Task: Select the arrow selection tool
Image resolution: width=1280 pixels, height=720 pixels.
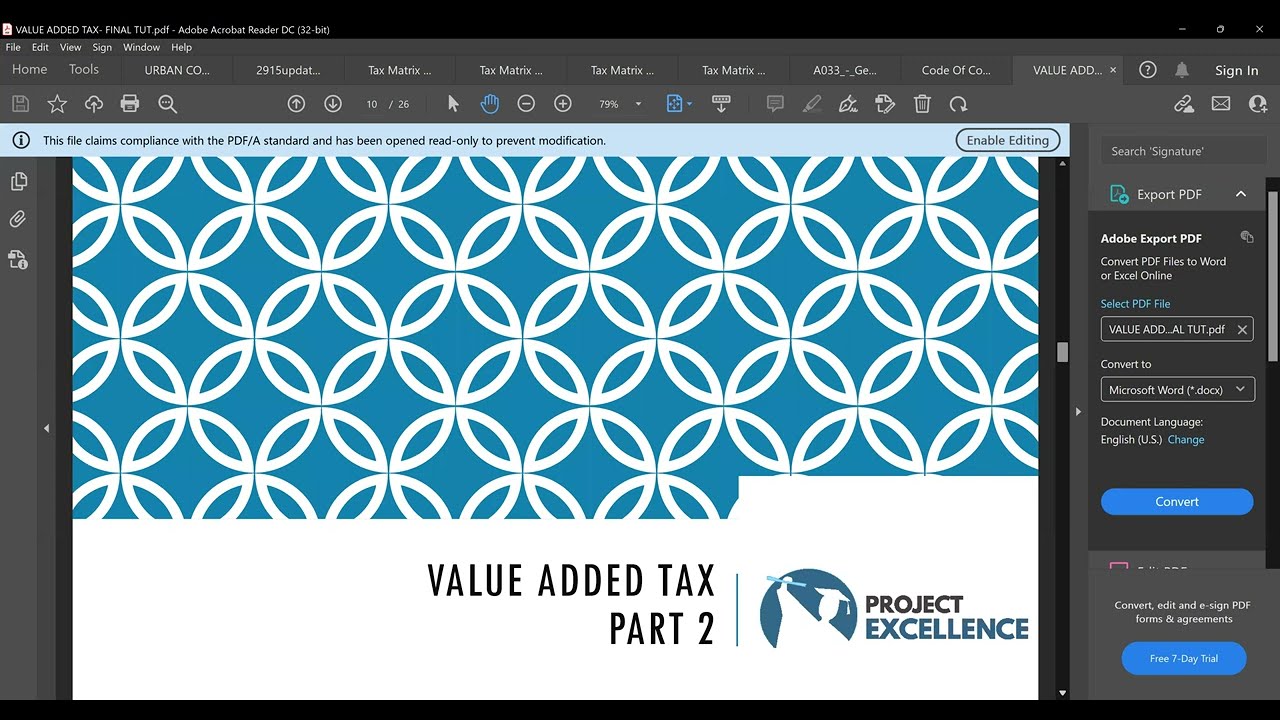Action: click(x=453, y=104)
